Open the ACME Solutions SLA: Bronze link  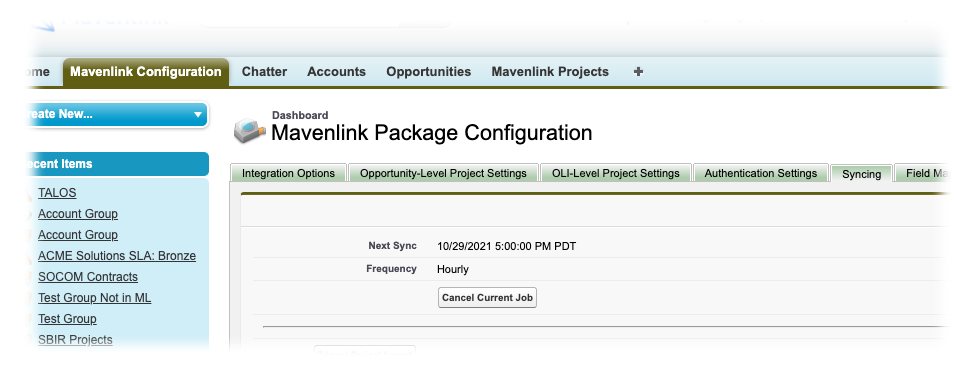tap(117, 256)
